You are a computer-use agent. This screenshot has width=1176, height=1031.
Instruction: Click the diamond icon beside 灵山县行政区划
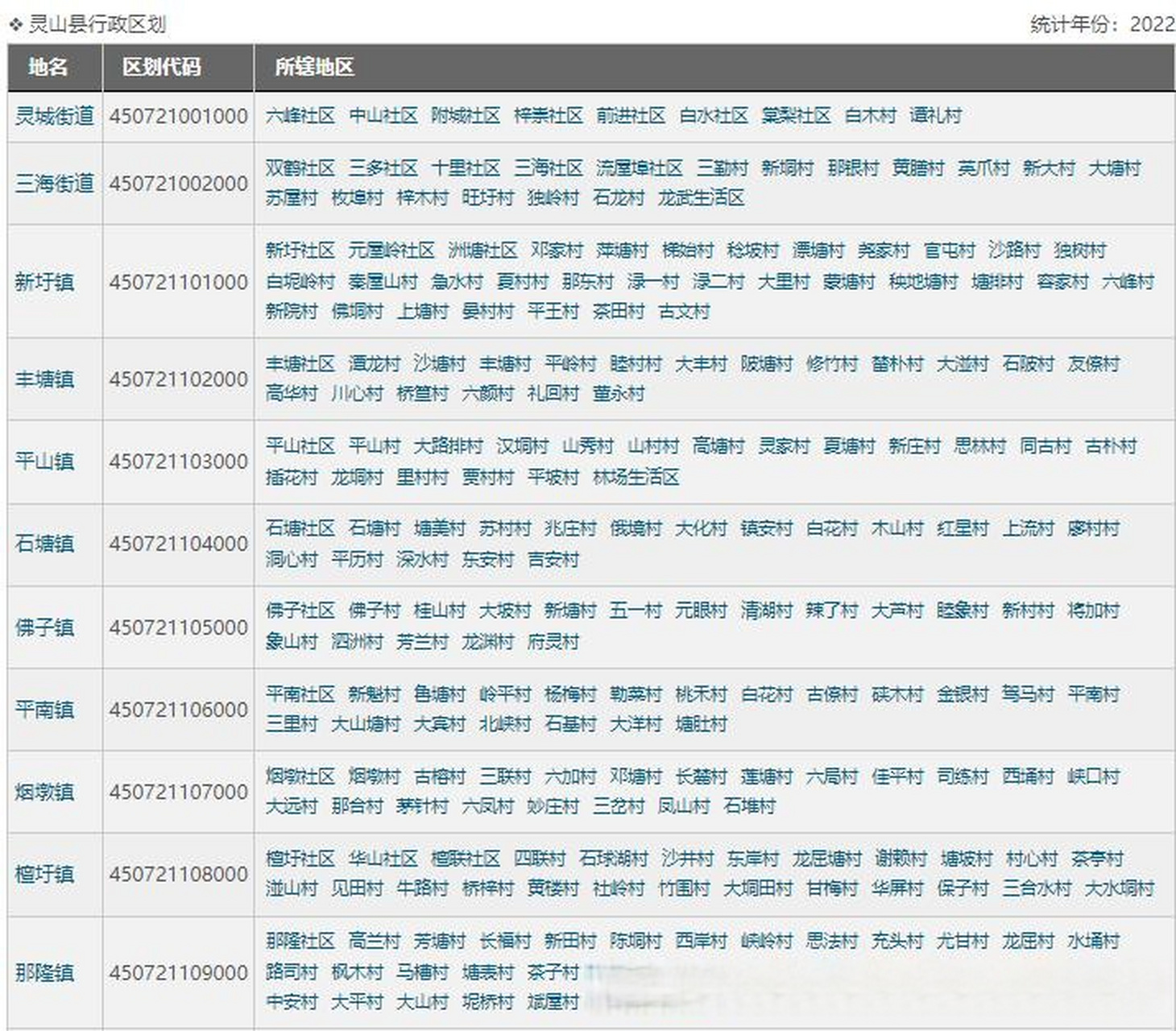tap(15, 25)
